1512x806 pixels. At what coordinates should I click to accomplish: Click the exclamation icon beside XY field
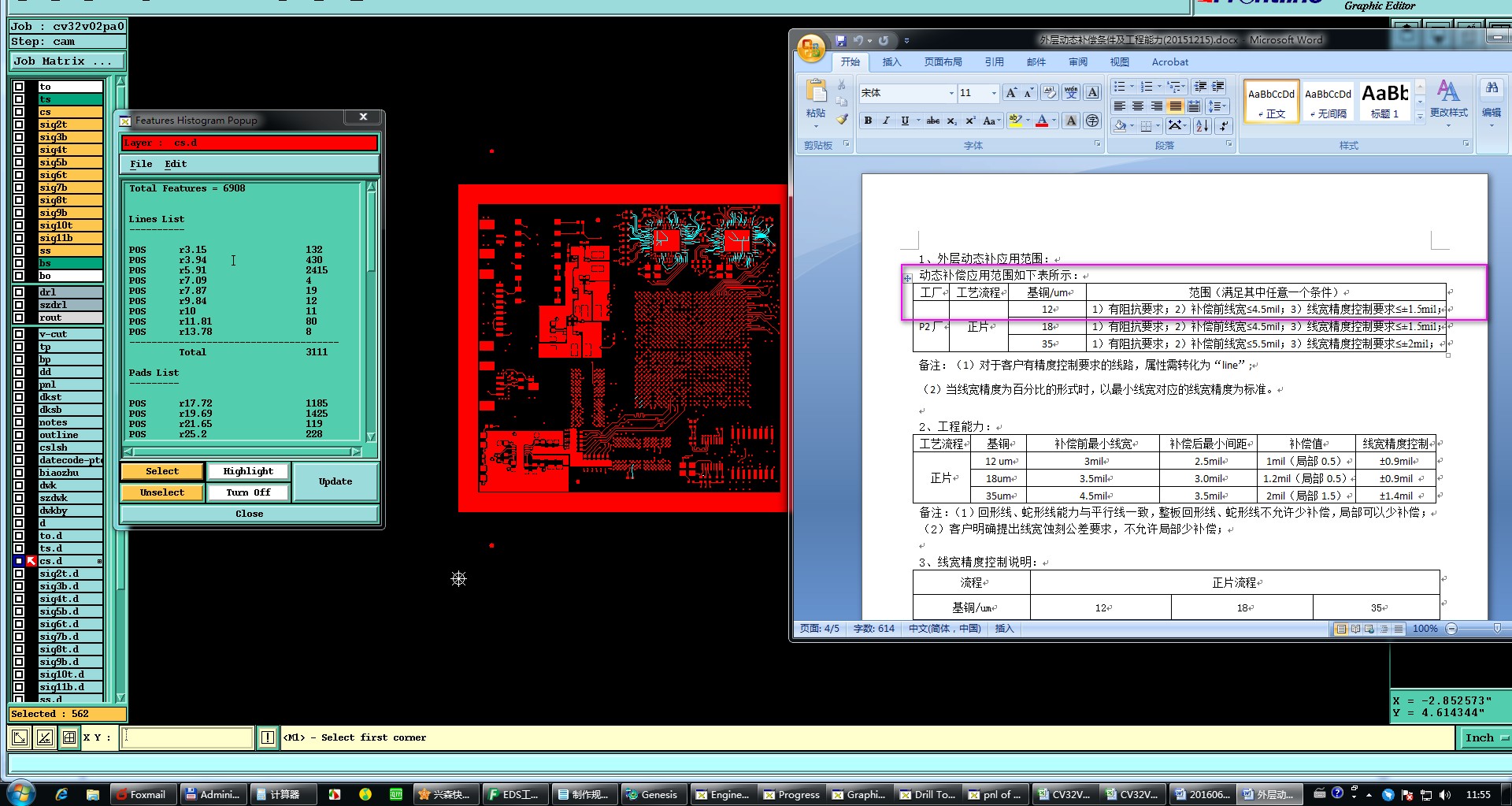(x=268, y=737)
